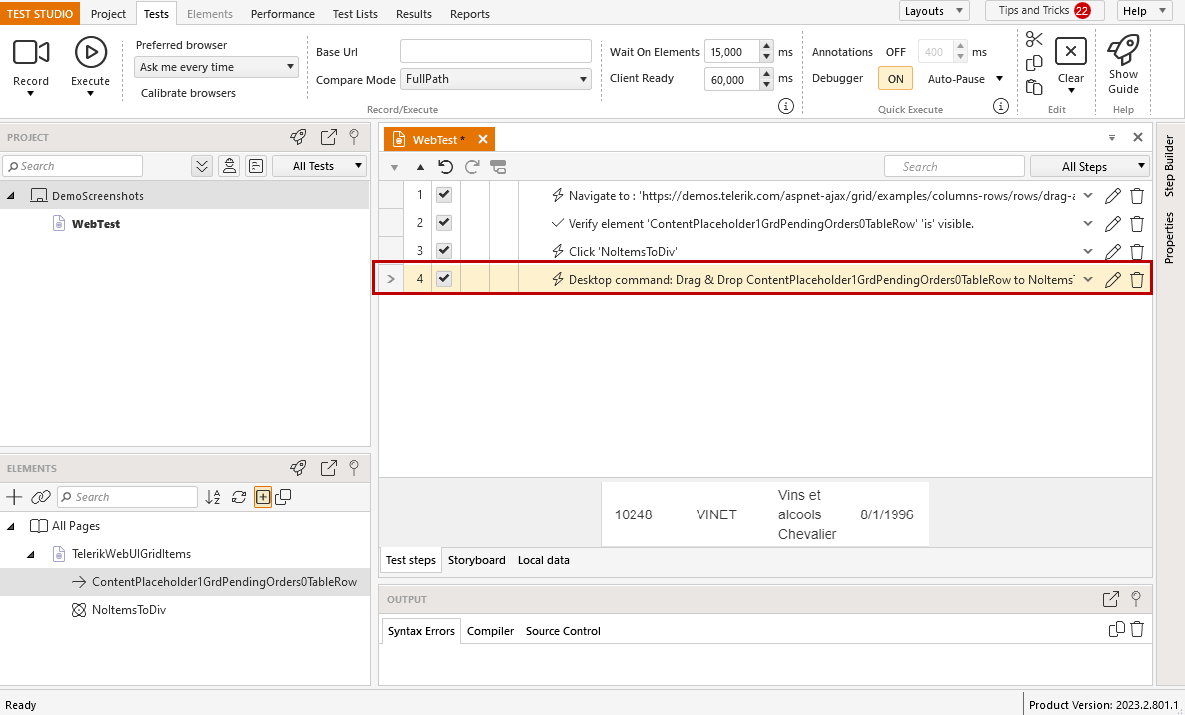Collapse the TelerikWebUIGridItems node
The height and width of the screenshot is (715, 1185).
[x=31, y=554]
